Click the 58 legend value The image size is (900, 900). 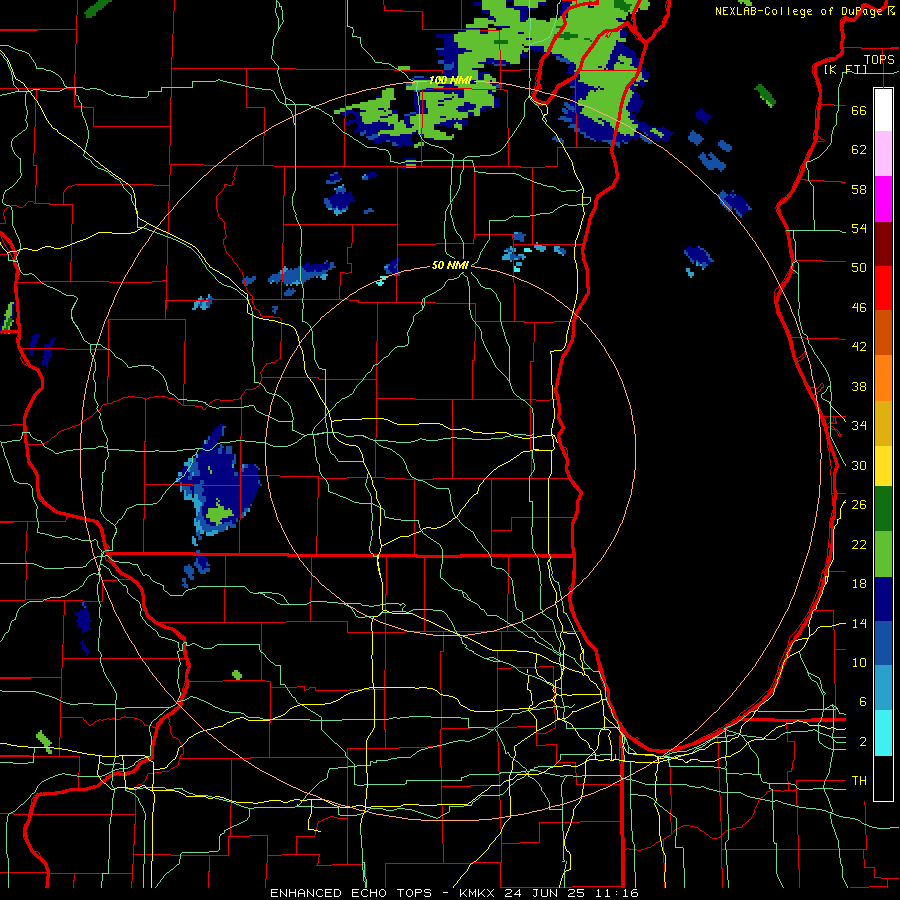coord(859,189)
